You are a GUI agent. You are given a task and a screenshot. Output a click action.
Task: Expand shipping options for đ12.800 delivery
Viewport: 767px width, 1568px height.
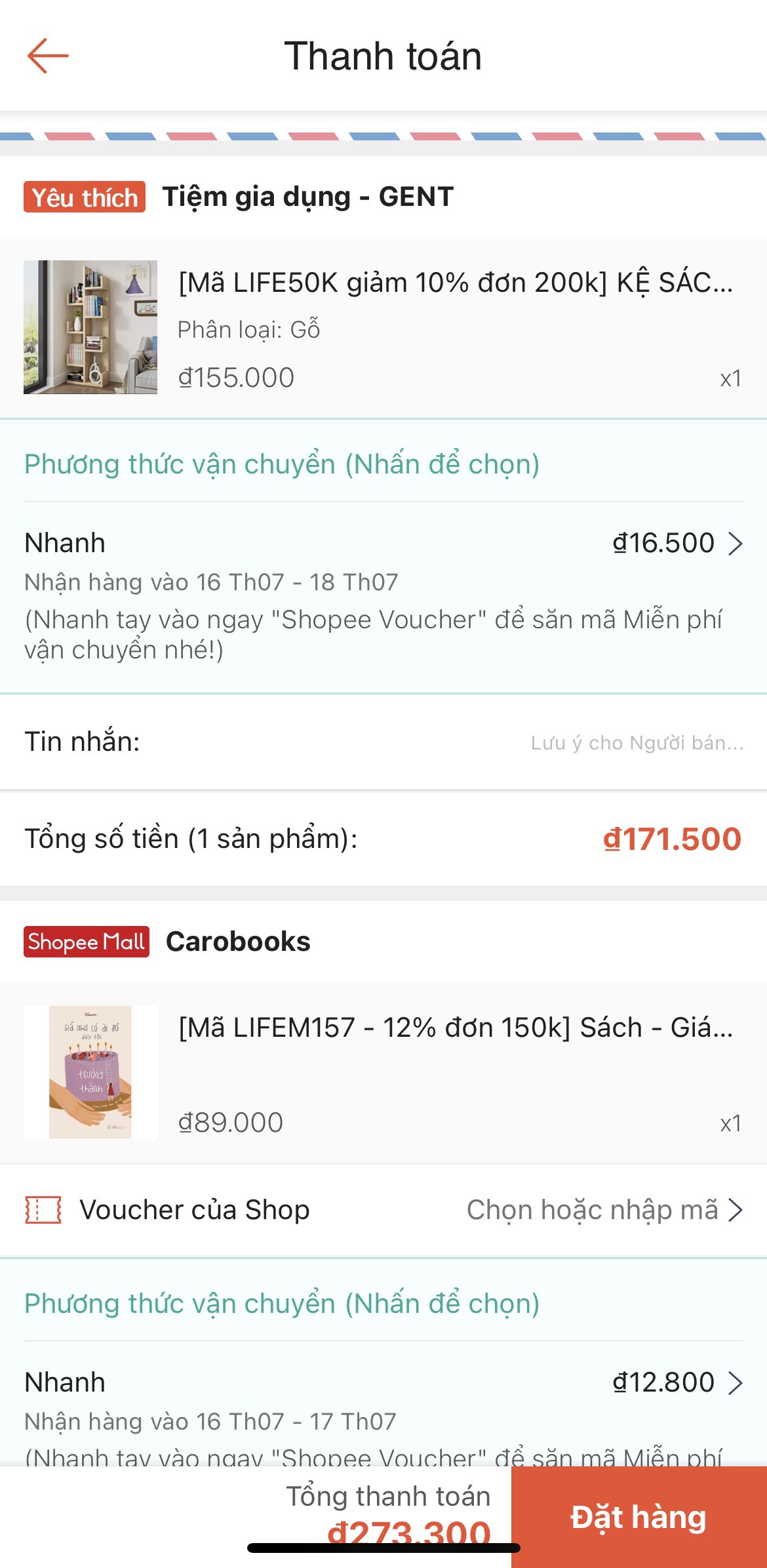click(678, 1382)
